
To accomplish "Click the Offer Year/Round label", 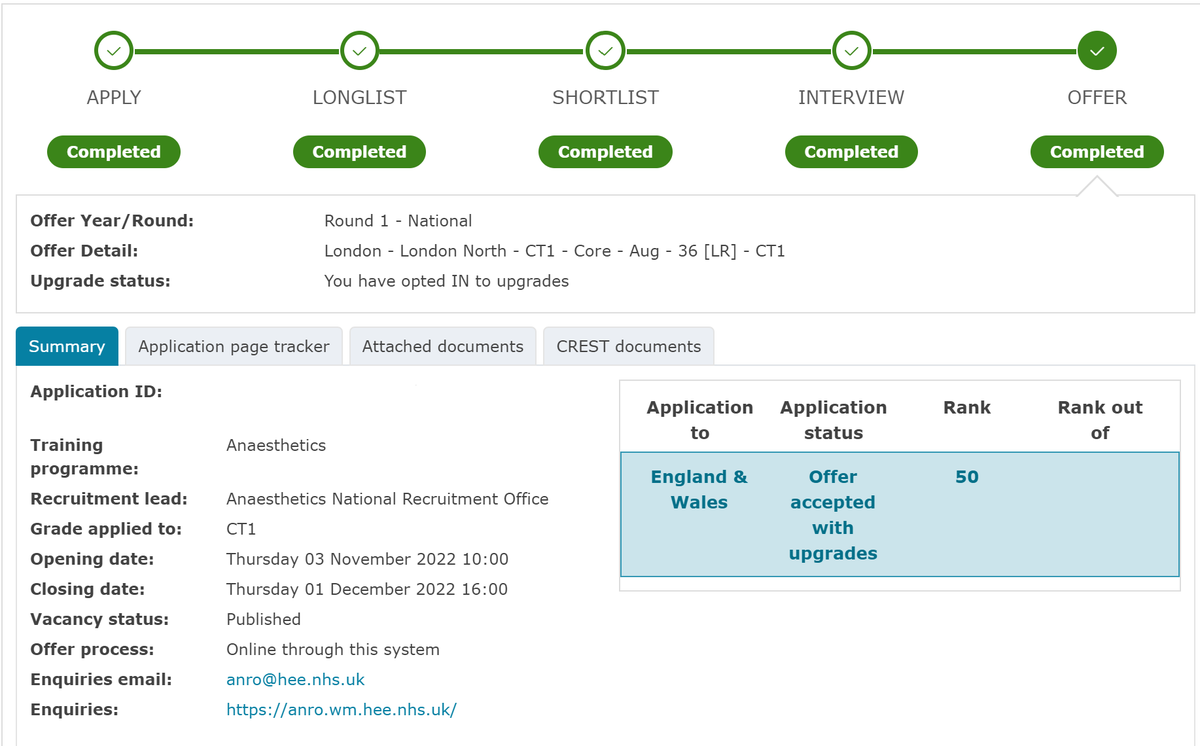I will pyautogui.click(x=112, y=221).
